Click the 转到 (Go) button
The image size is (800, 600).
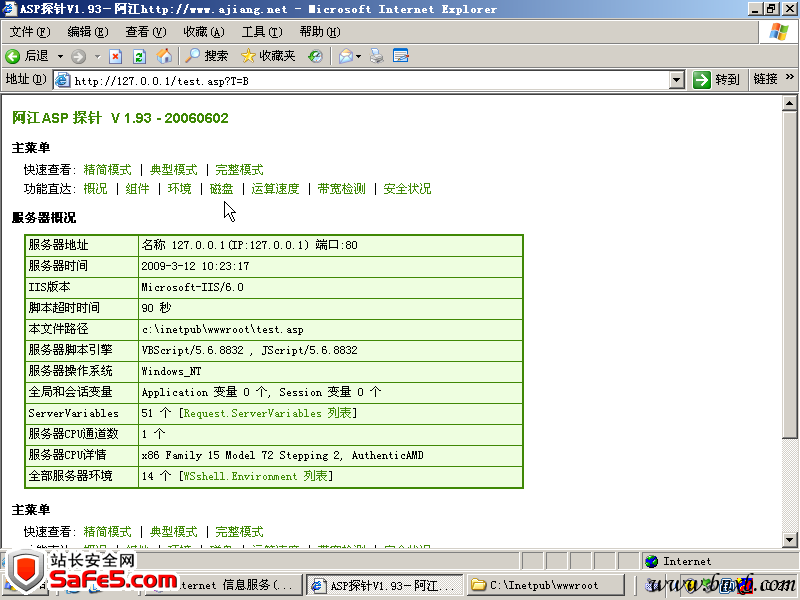click(x=717, y=80)
